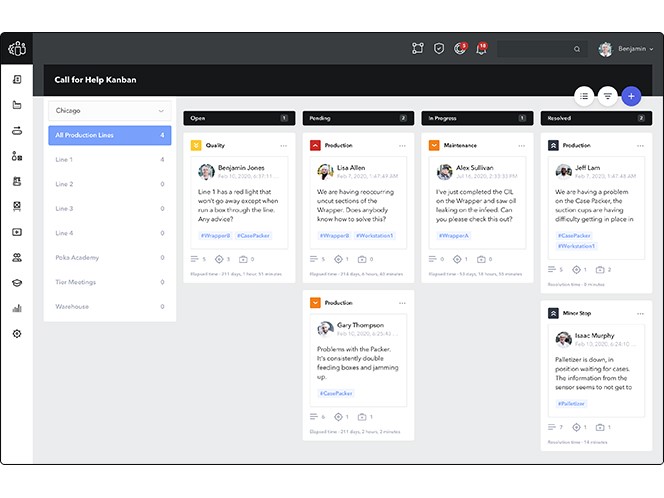Screen dimensions: 664x498
Task: Open the people icon in left nav
Action: click(x=17, y=257)
